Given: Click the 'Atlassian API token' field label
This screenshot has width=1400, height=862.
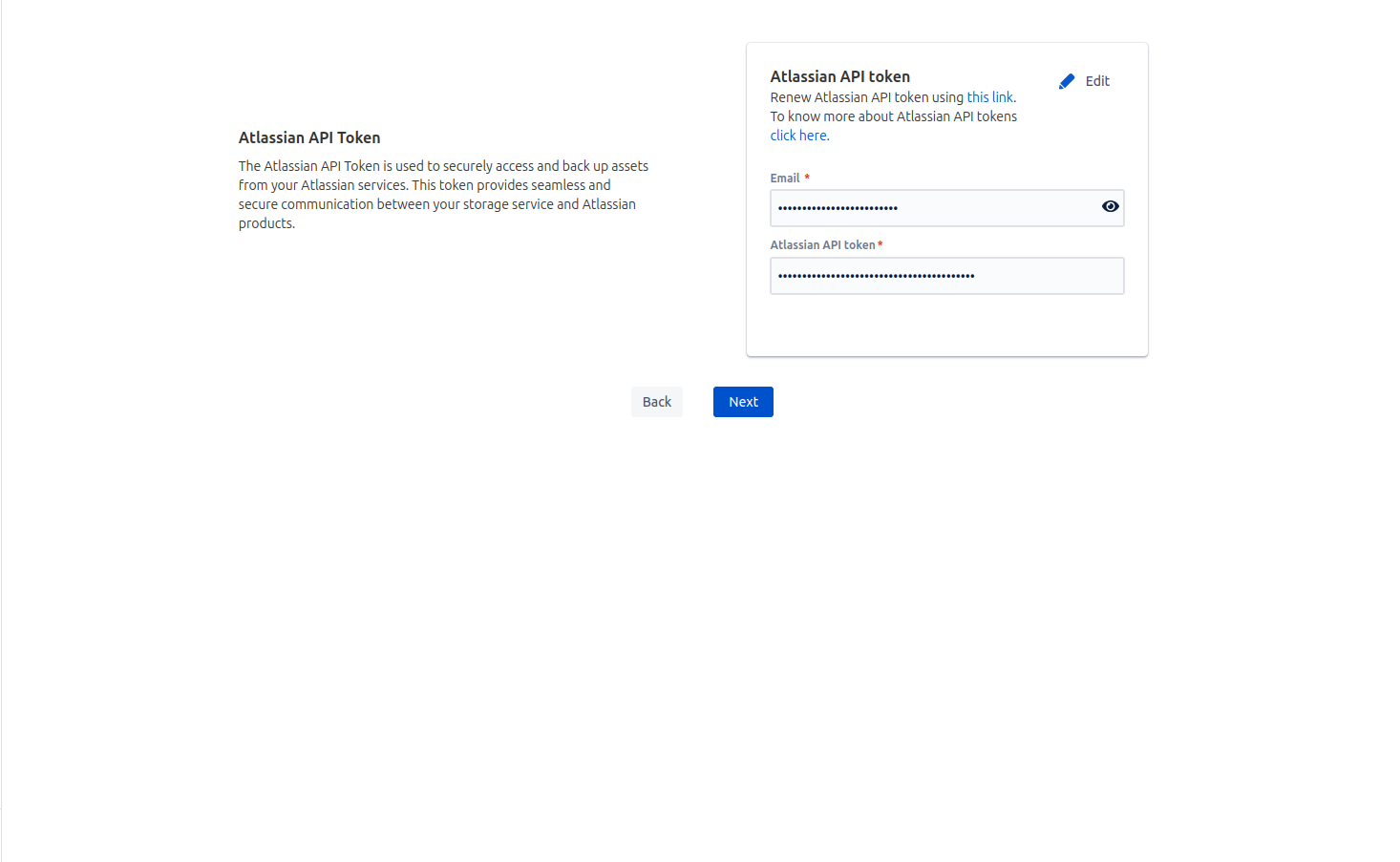Looking at the screenshot, I should pos(823,244).
